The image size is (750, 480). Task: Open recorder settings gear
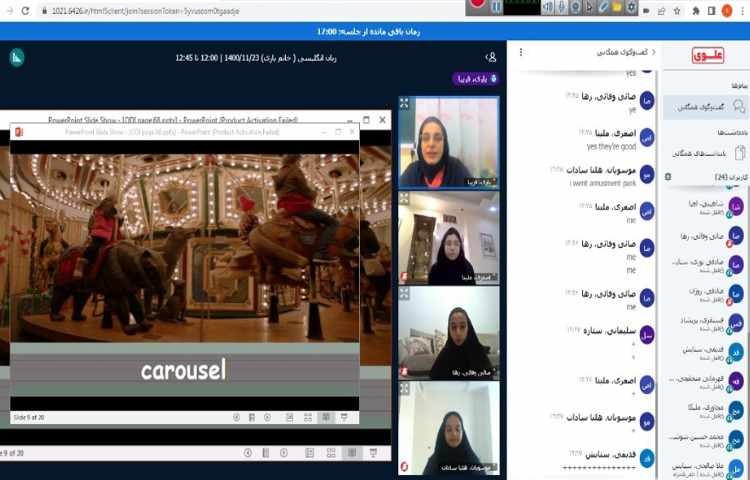[x=631, y=7]
